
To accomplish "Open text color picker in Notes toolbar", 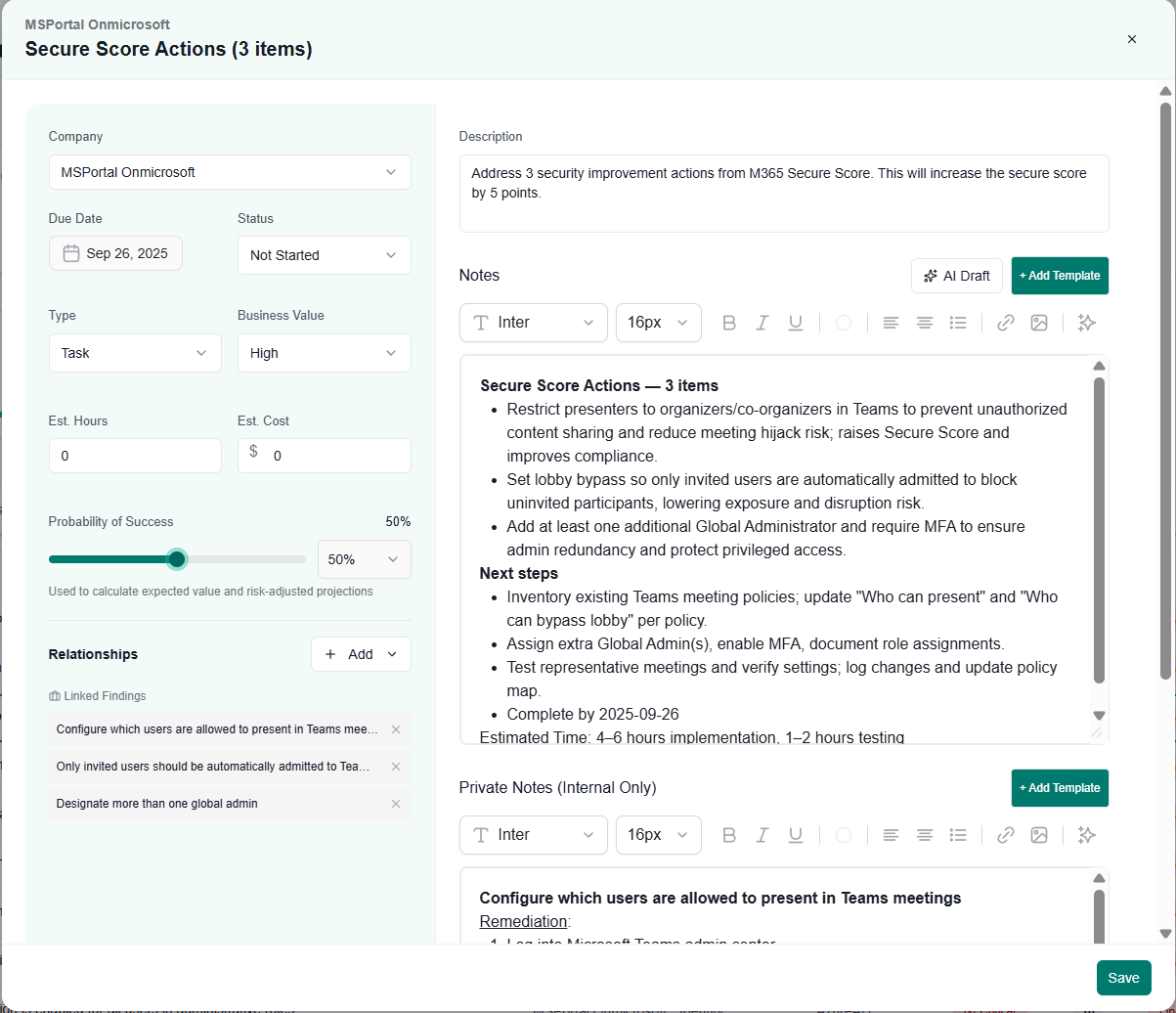I will 844,323.
